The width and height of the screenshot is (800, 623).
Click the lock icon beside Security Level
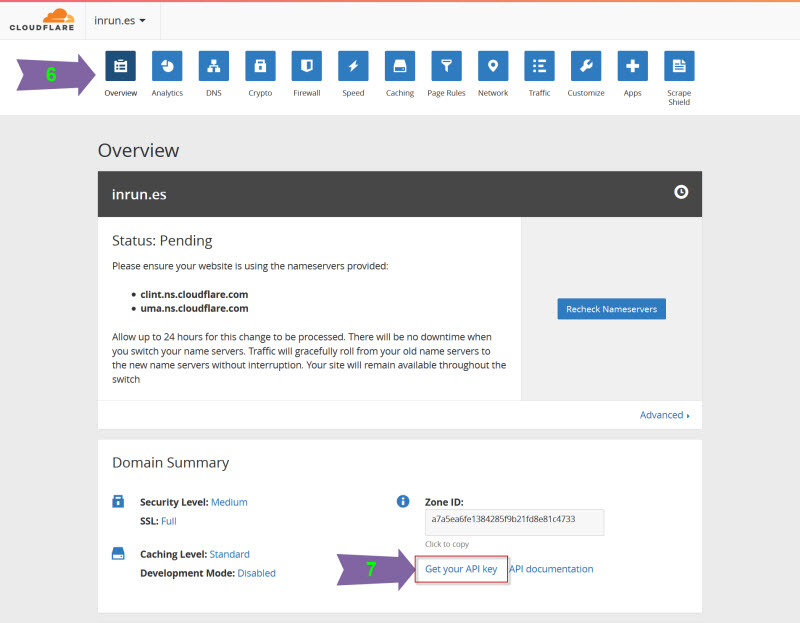[118, 501]
